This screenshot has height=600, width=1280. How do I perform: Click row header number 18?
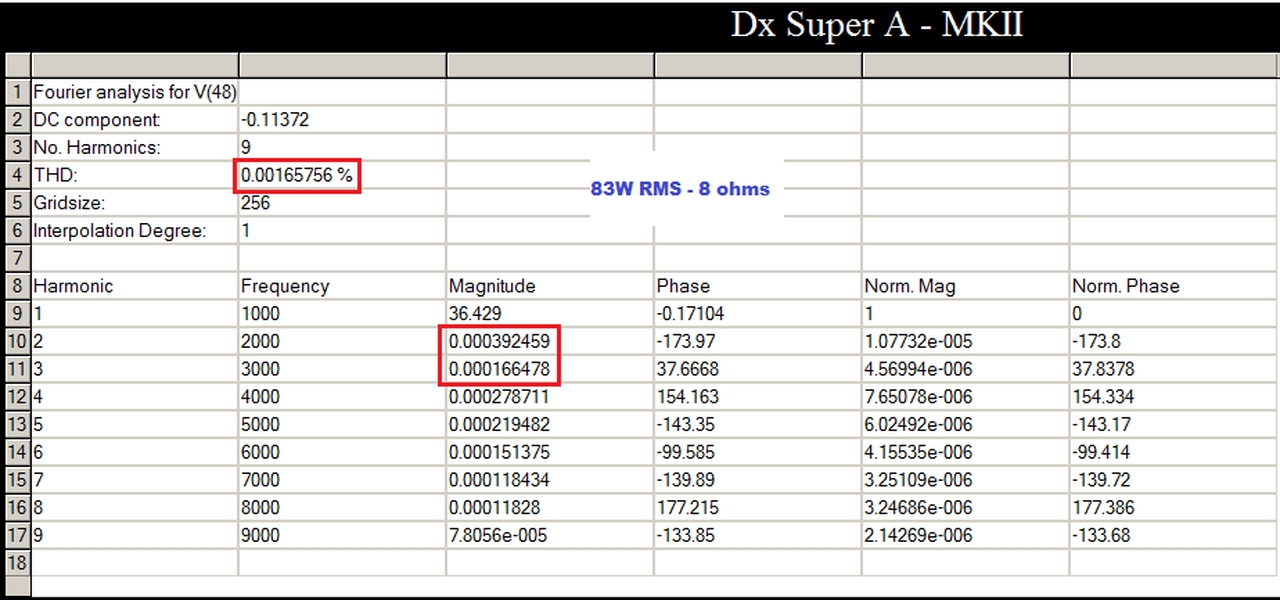pos(17,563)
